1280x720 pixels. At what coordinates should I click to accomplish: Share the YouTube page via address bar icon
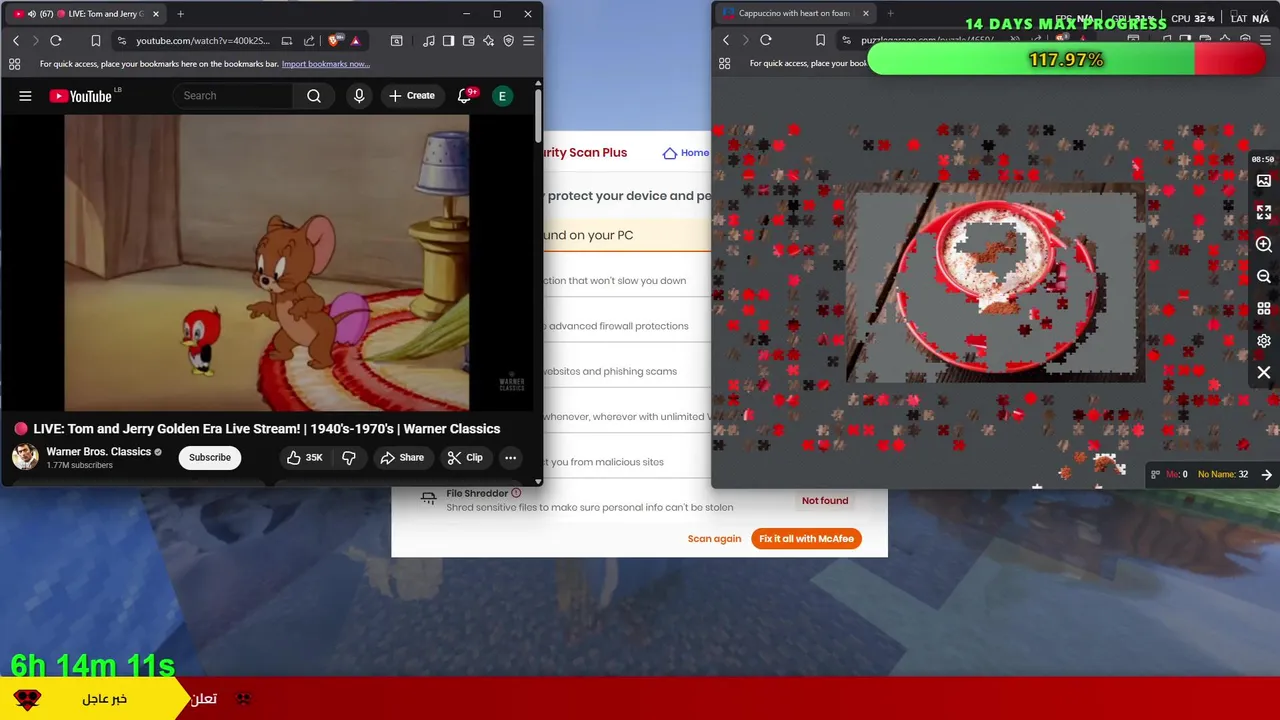[309, 41]
